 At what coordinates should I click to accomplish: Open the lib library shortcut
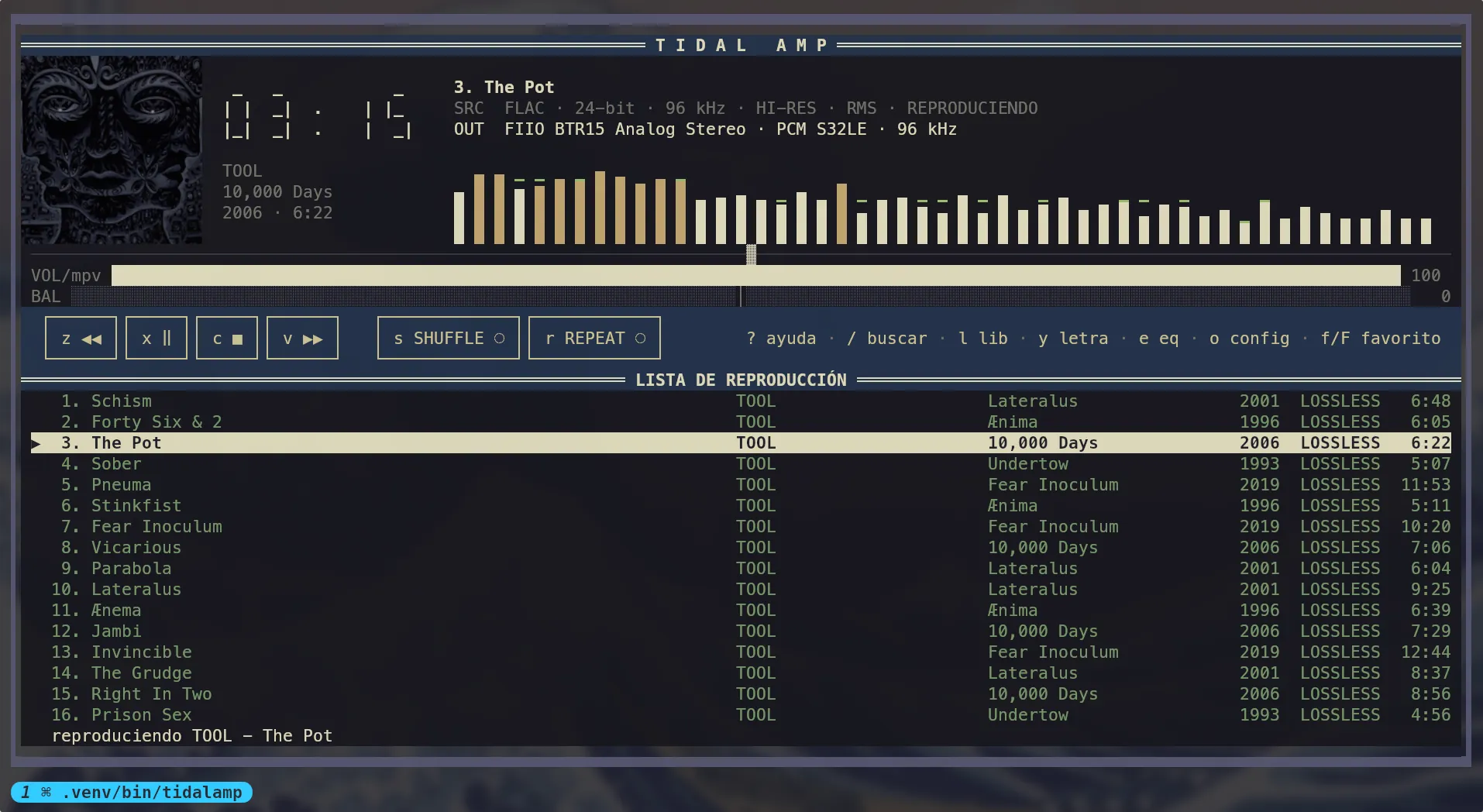coord(983,339)
